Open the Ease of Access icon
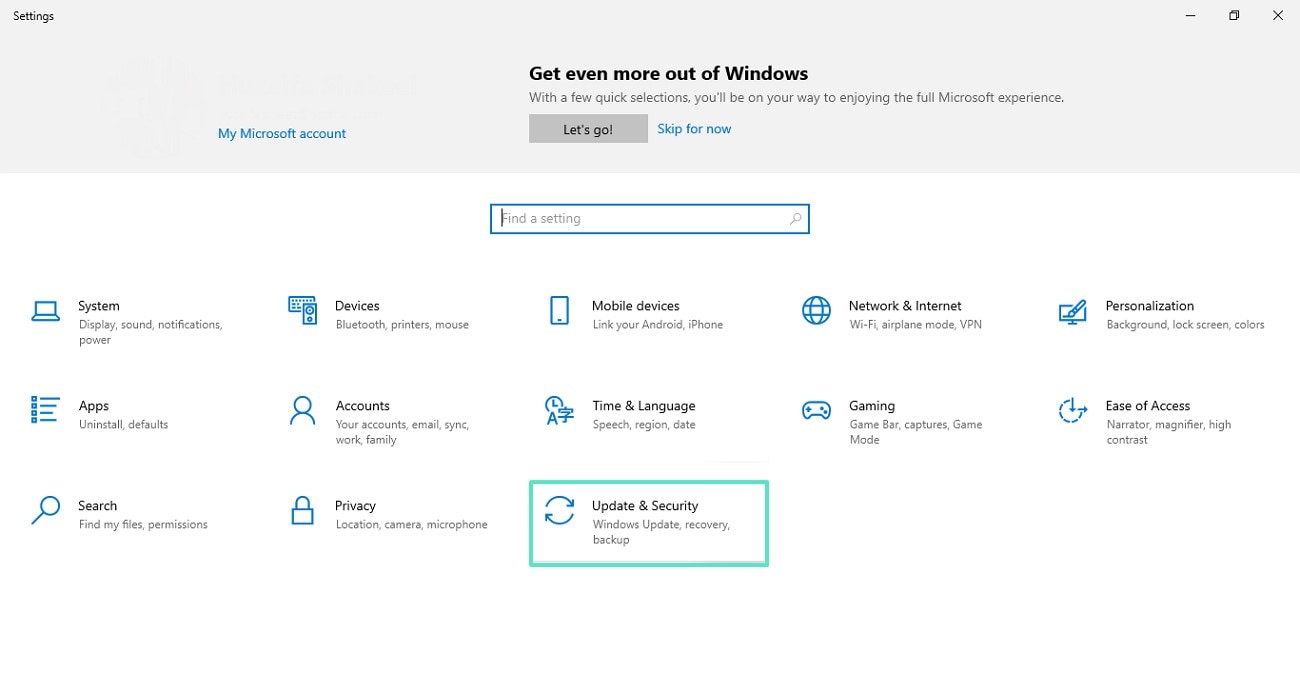Viewport: 1300px width, 693px height. 1072,410
